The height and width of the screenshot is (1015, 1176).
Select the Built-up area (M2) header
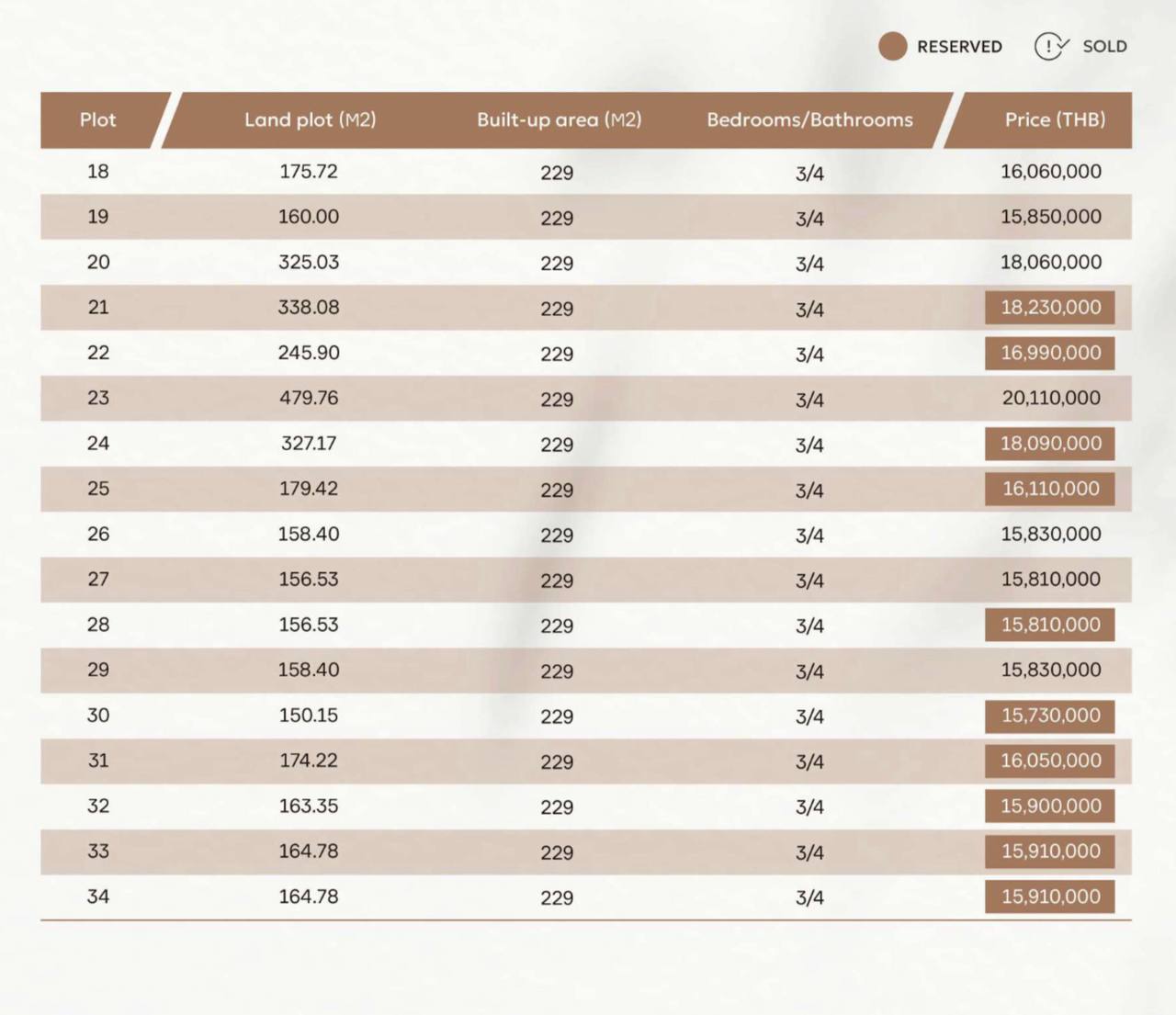coord(559,119)
